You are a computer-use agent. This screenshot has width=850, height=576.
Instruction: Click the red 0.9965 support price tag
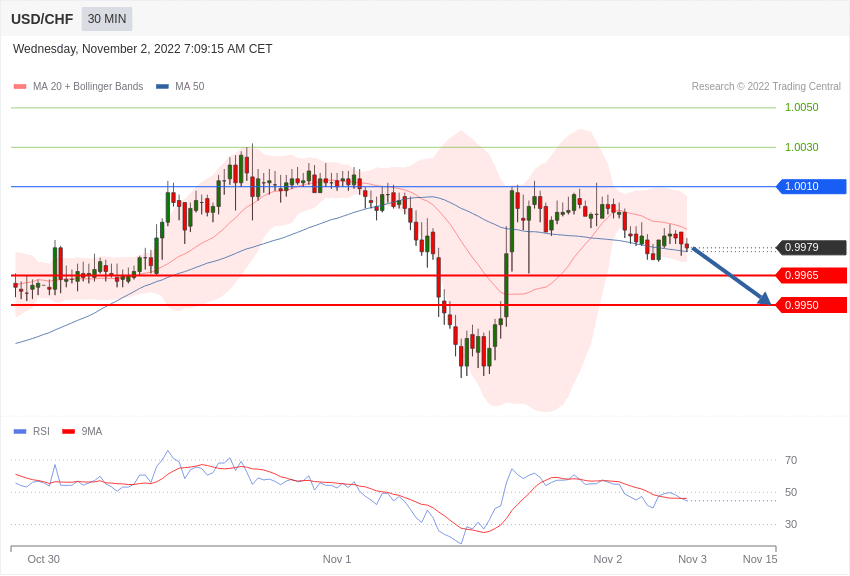812,275
